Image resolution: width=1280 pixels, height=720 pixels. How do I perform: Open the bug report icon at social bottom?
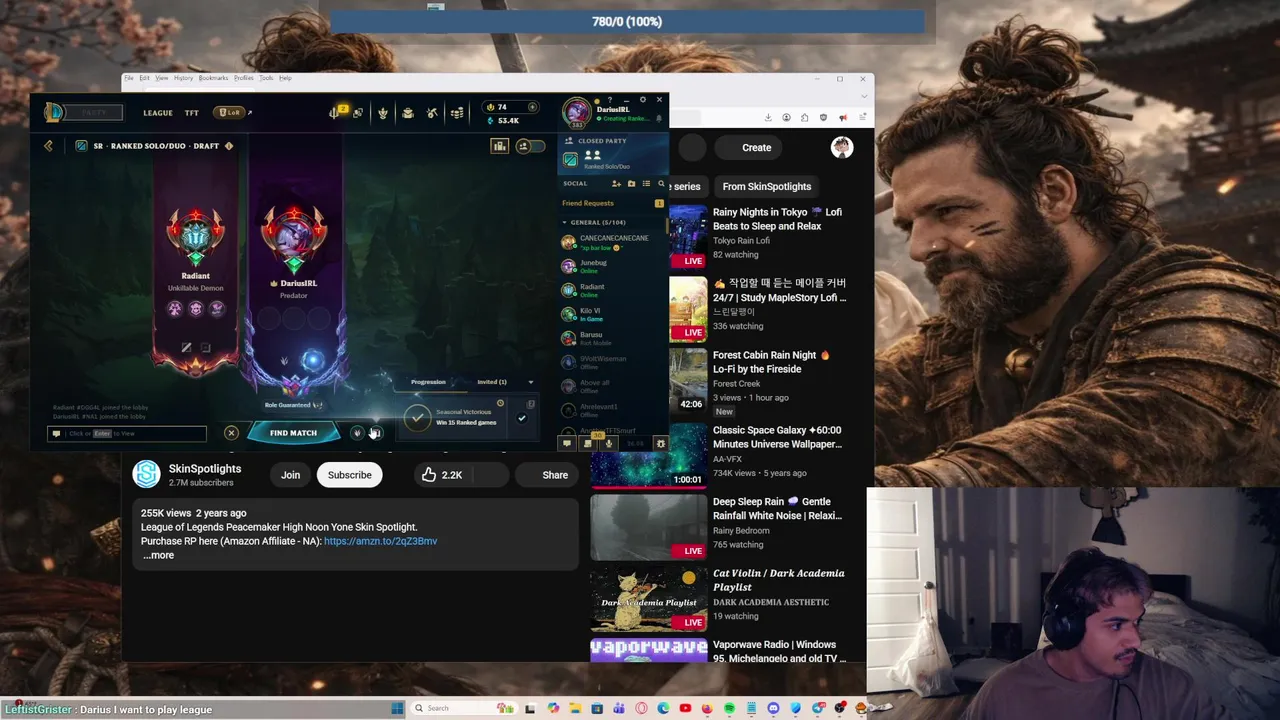(x=660, y=443)
